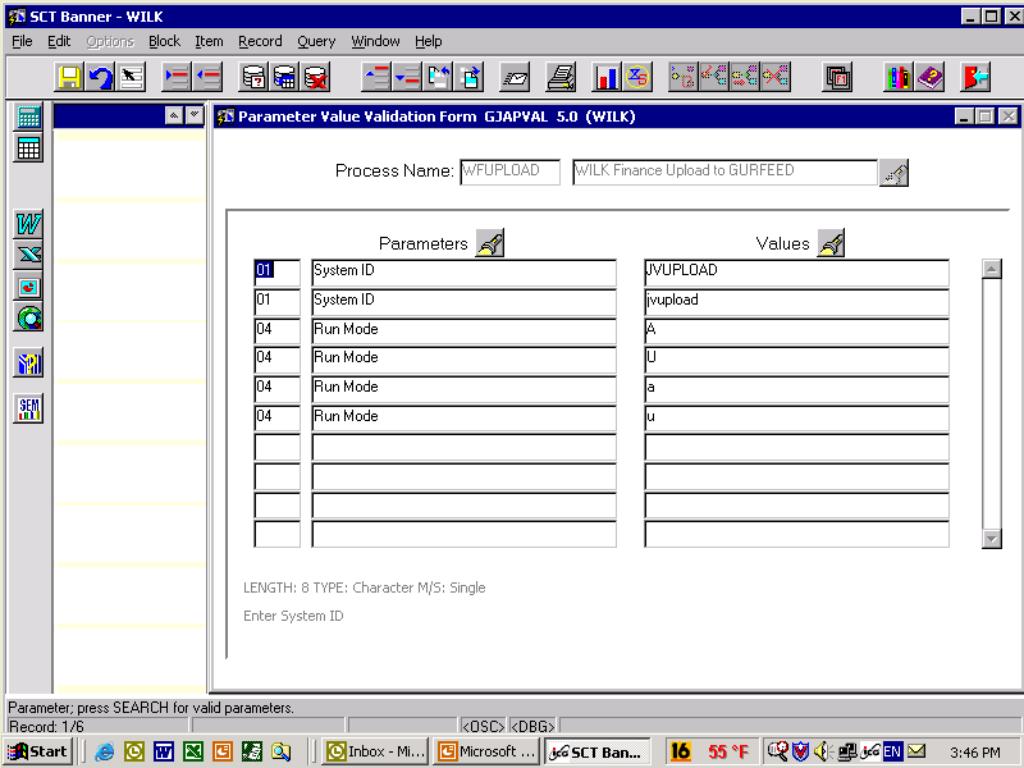The width and height of the screenshot is (1024, 768).
Task: Click the Process Name WFUPLOAD field
Action: [510, 172]
